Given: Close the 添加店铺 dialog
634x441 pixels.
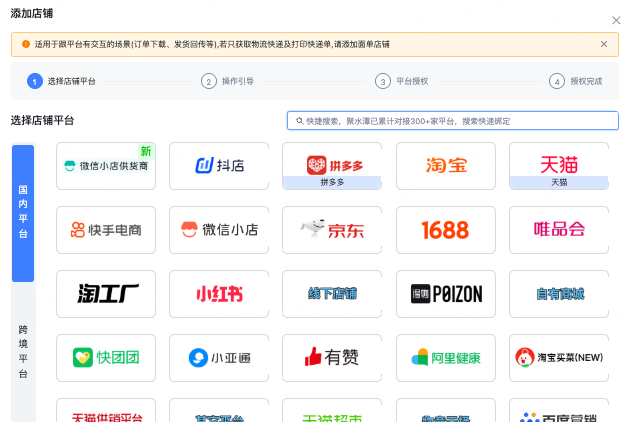Looking at the screenshot, I should [616, 20].
